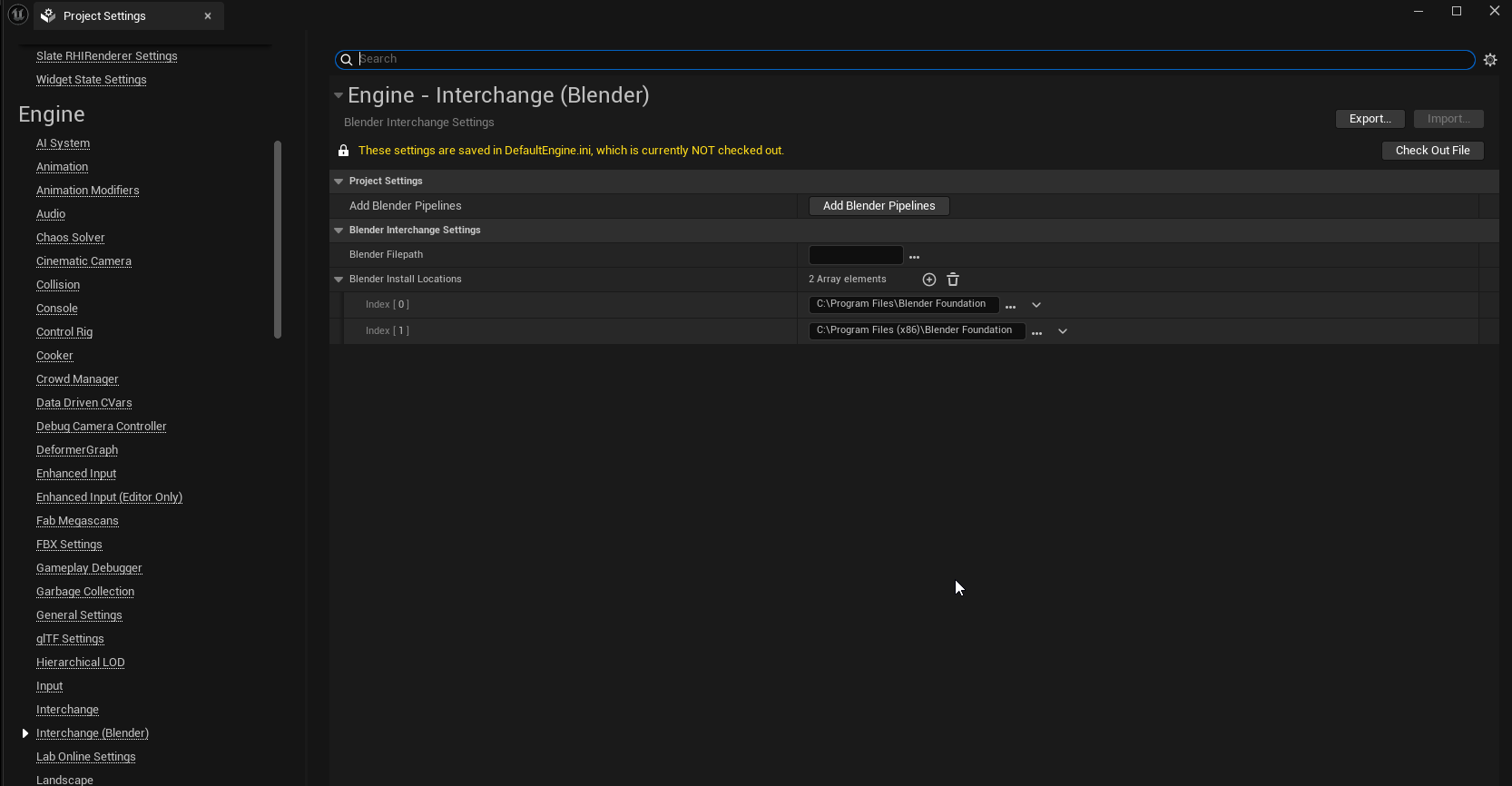Open FBX Settings
Screen dimensions: 1512x786
point(70,545)
